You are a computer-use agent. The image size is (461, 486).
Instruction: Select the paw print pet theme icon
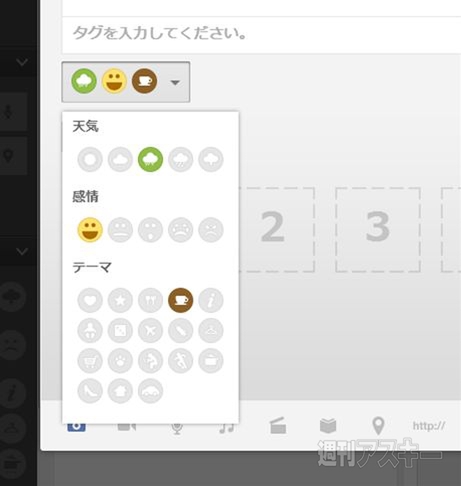(120, 361)
